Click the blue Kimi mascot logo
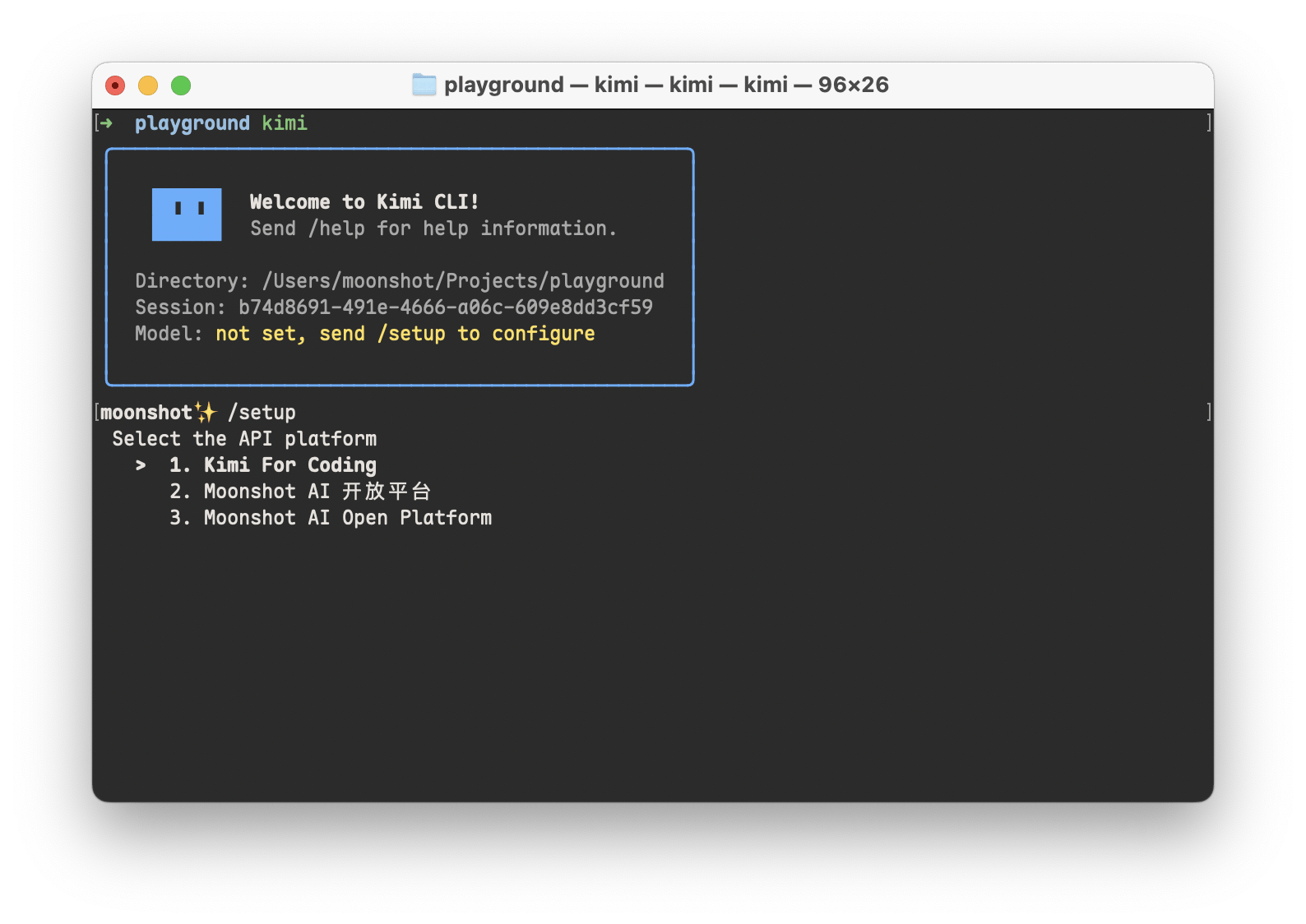1306x924 pixels. coord(187,215)
